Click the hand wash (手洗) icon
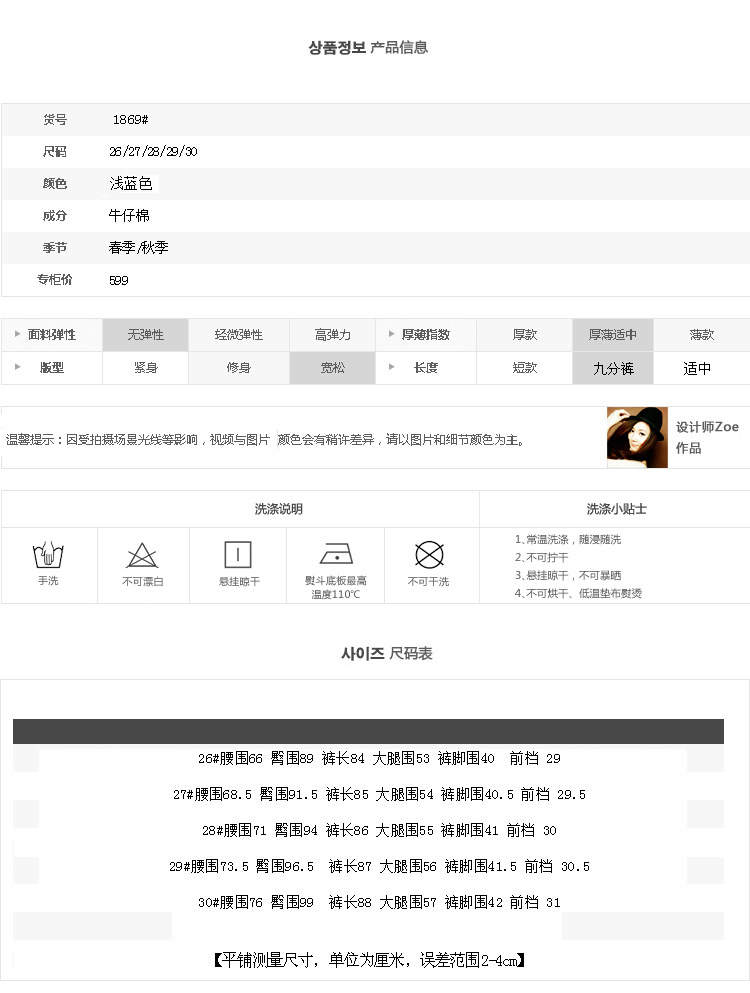 (48, 555)
